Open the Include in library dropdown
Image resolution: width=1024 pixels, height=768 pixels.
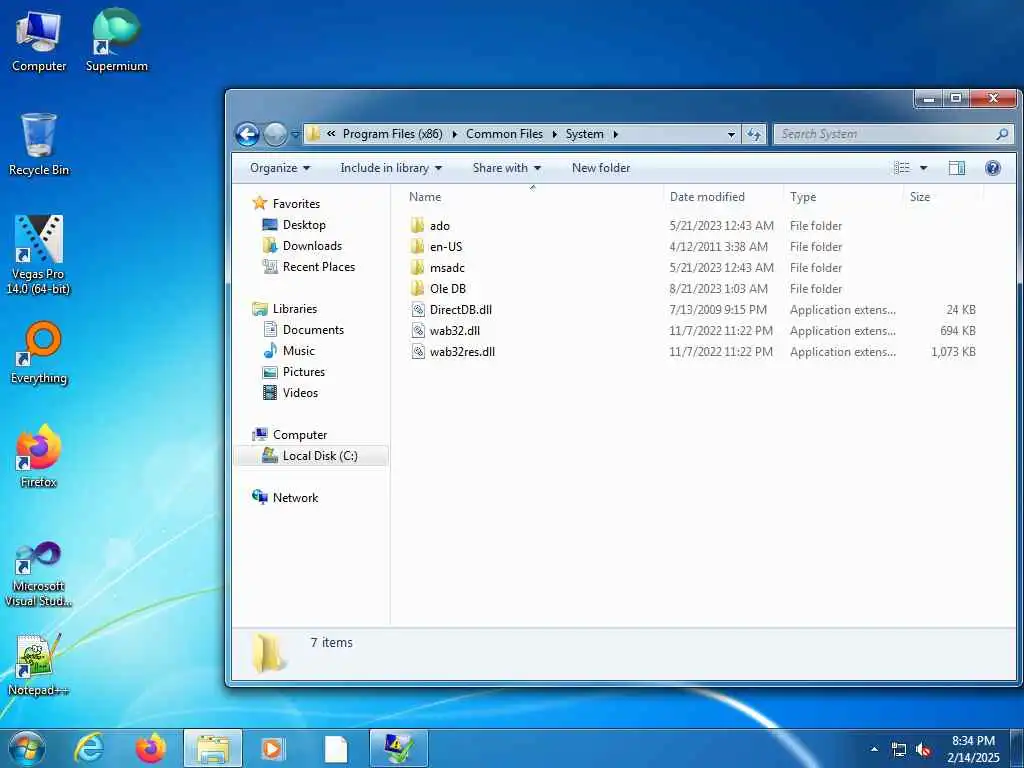391,168
